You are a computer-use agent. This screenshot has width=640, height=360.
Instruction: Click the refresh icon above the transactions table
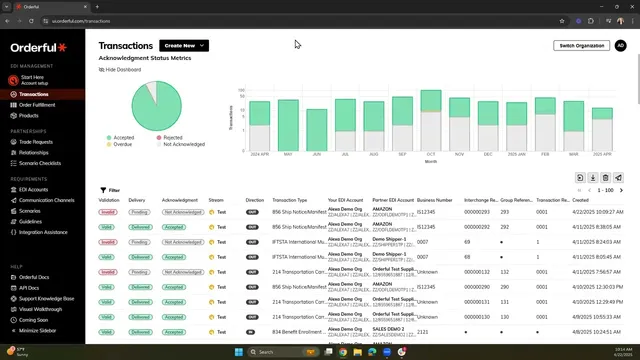pos(580,178)
